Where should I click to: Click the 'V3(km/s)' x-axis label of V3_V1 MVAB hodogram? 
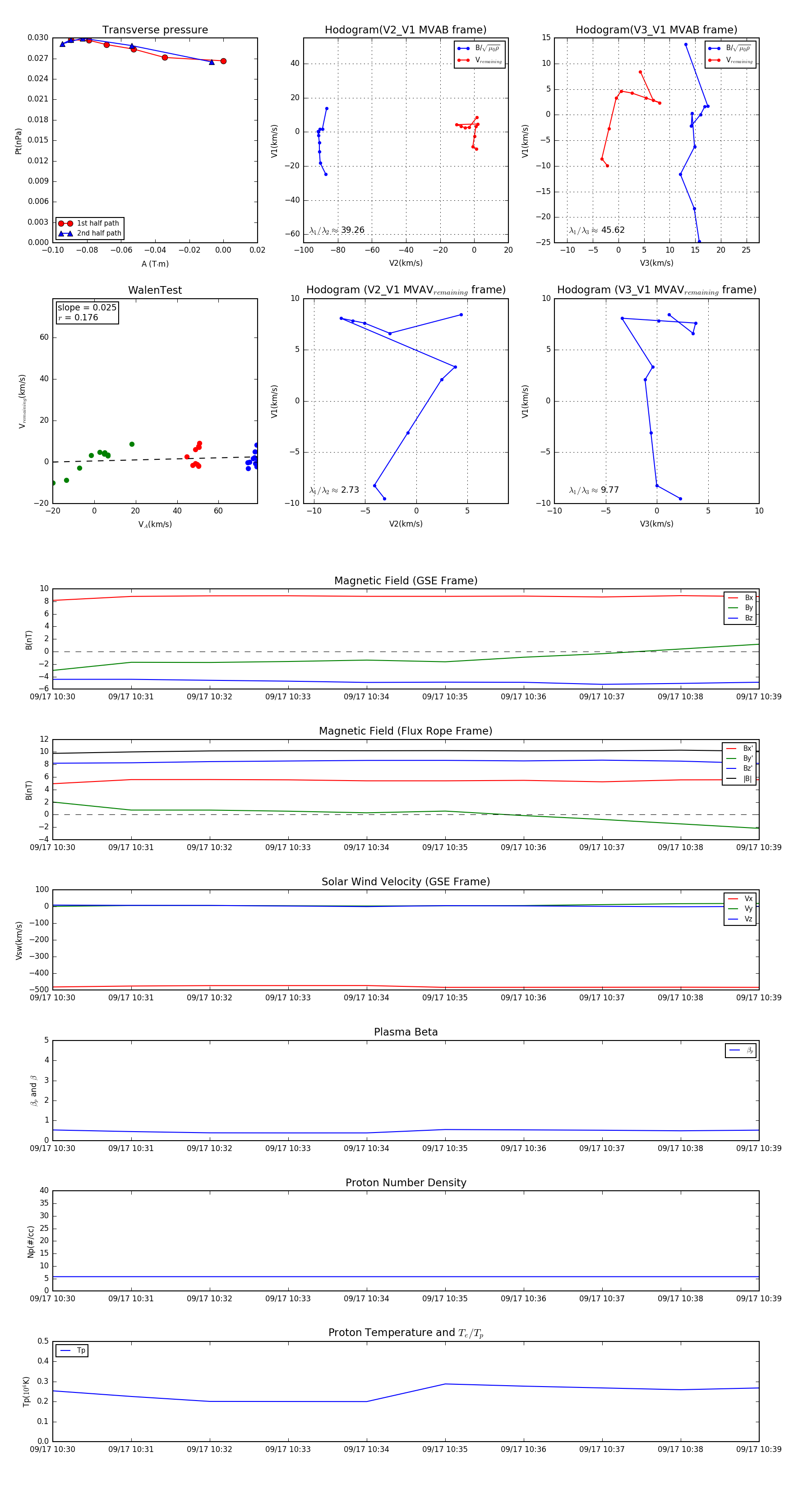click(x=656, y=264)
